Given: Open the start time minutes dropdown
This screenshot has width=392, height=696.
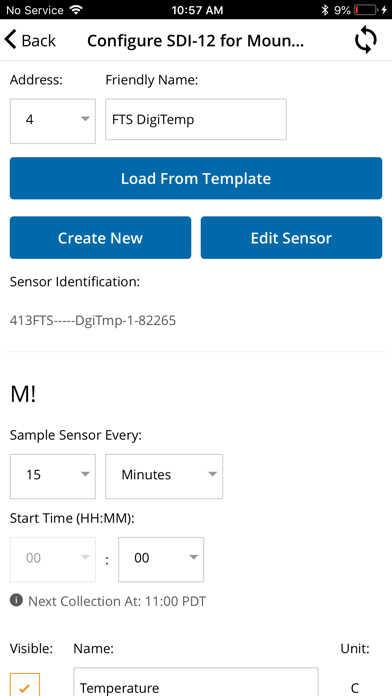Looking at the screenshot, I should point(161,559).
